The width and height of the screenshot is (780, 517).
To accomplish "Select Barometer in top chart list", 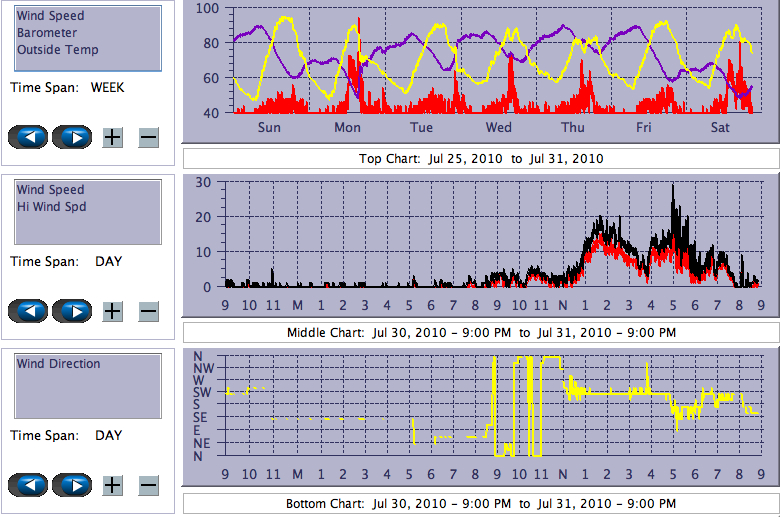I will 46,33.
